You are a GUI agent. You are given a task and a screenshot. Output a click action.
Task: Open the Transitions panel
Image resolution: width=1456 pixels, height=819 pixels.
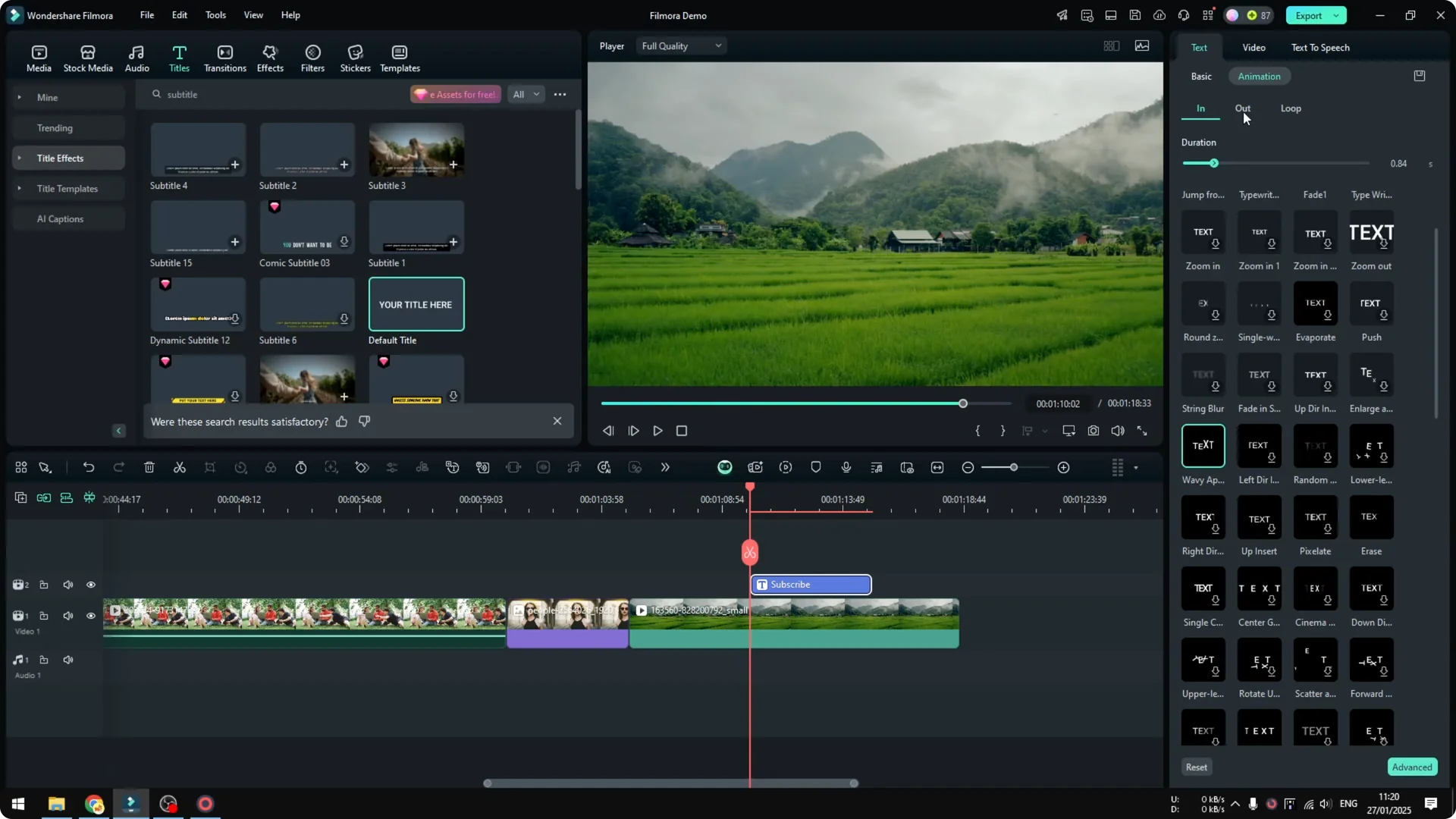click(225, 58)
